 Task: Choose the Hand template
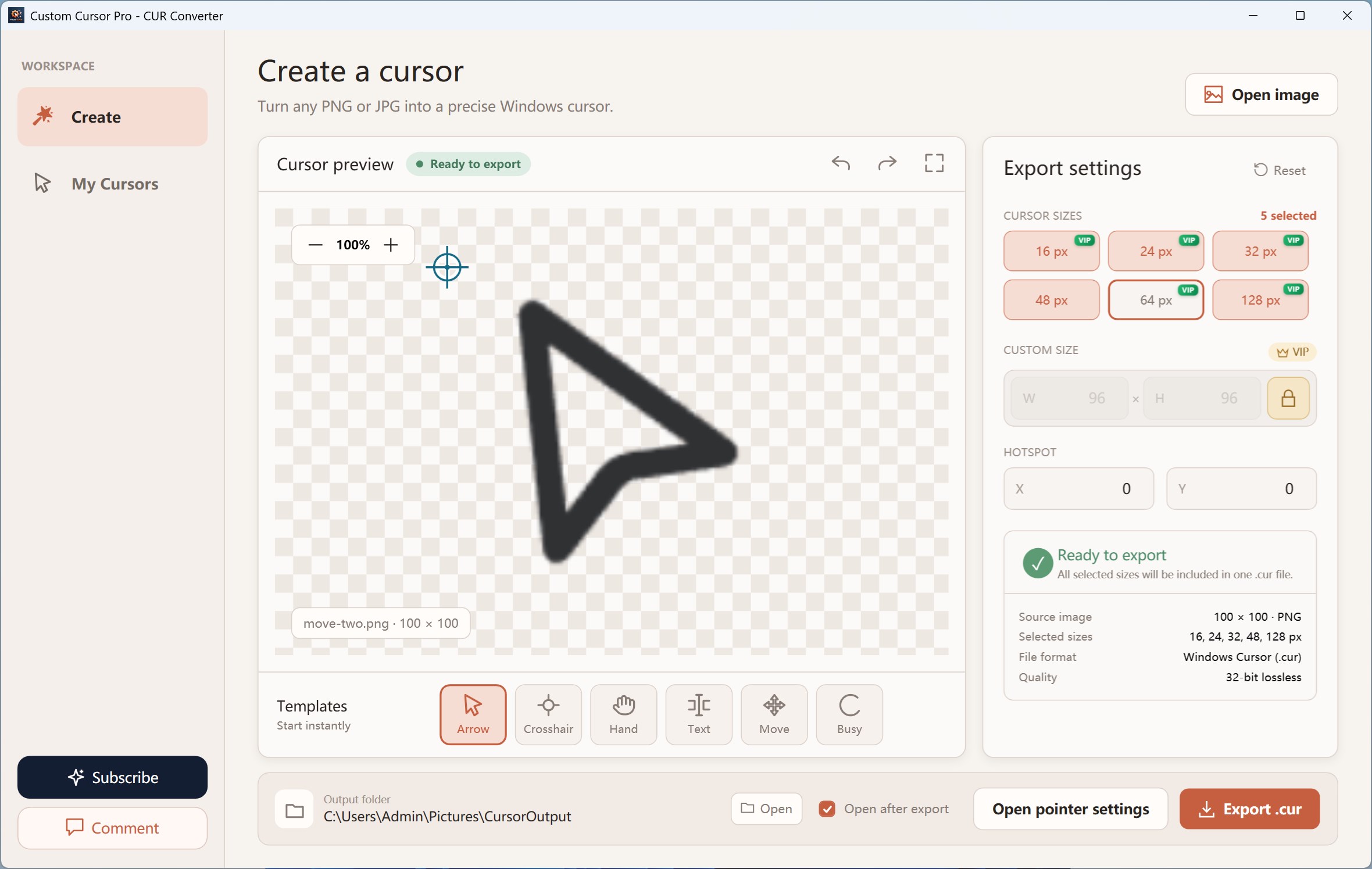[x=623, y=714]
